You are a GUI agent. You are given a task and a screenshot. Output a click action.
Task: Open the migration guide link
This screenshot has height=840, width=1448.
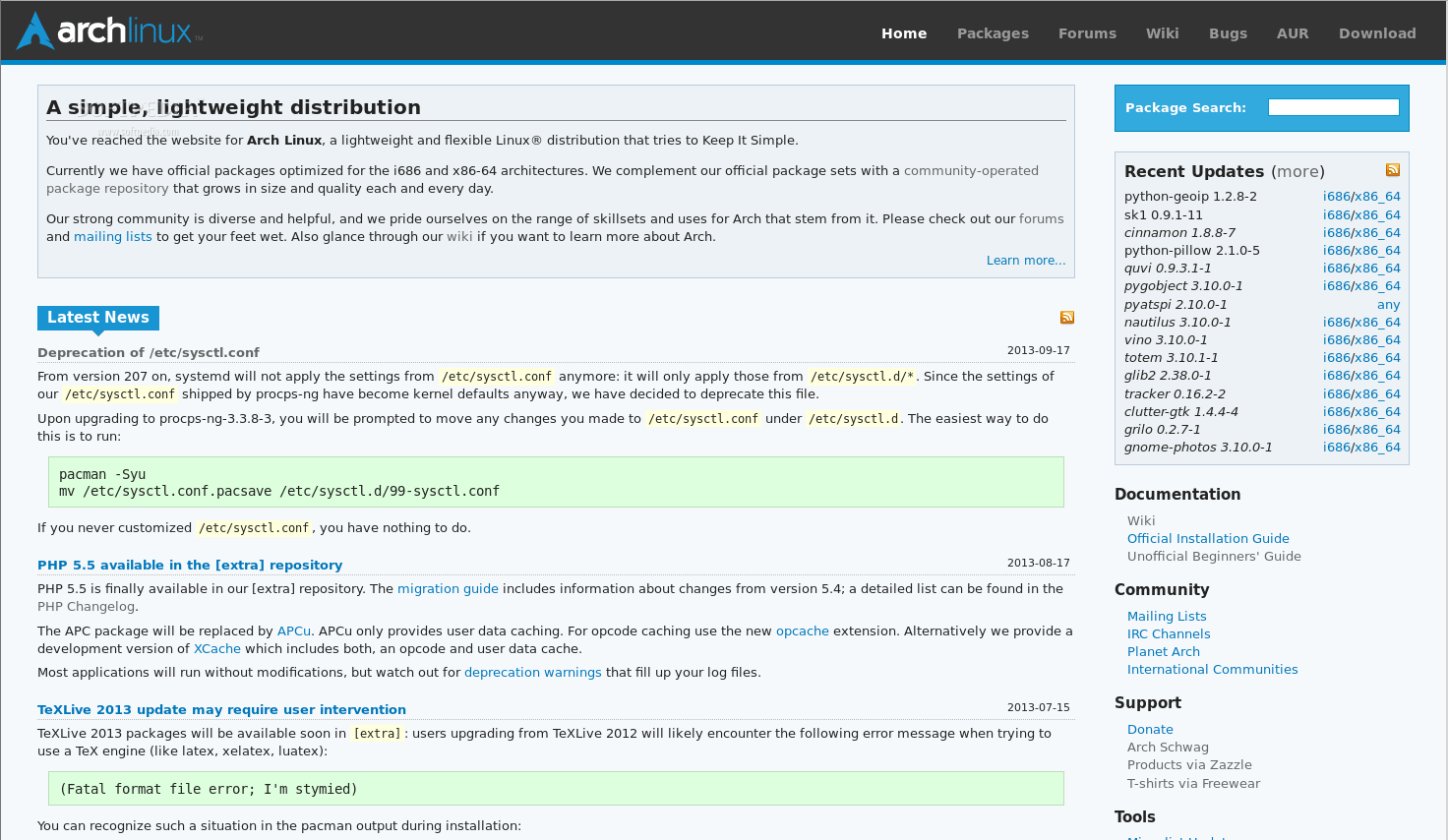point(448,589)
